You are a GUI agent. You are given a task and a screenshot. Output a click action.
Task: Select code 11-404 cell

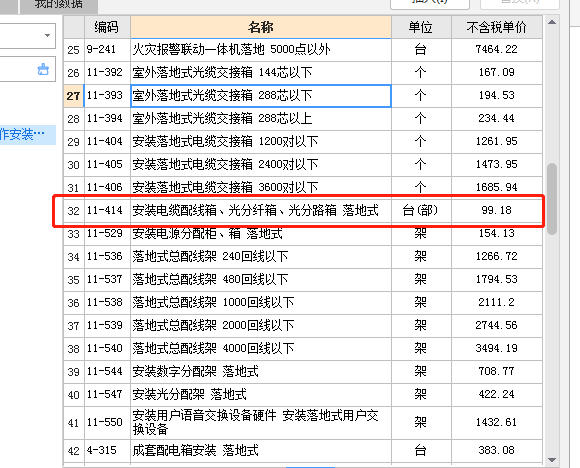pyautogui.click(x=107, y=142)
